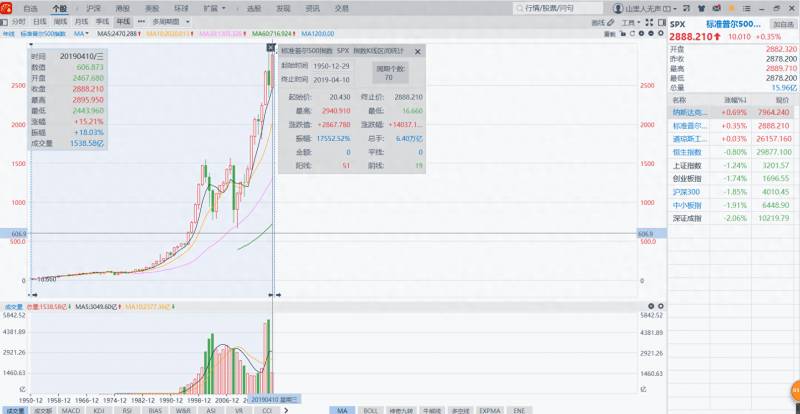The height and width of the screenshot is (414, 800).
Task: Expand the 工具 tools dropdown
Action: (631, 22)
